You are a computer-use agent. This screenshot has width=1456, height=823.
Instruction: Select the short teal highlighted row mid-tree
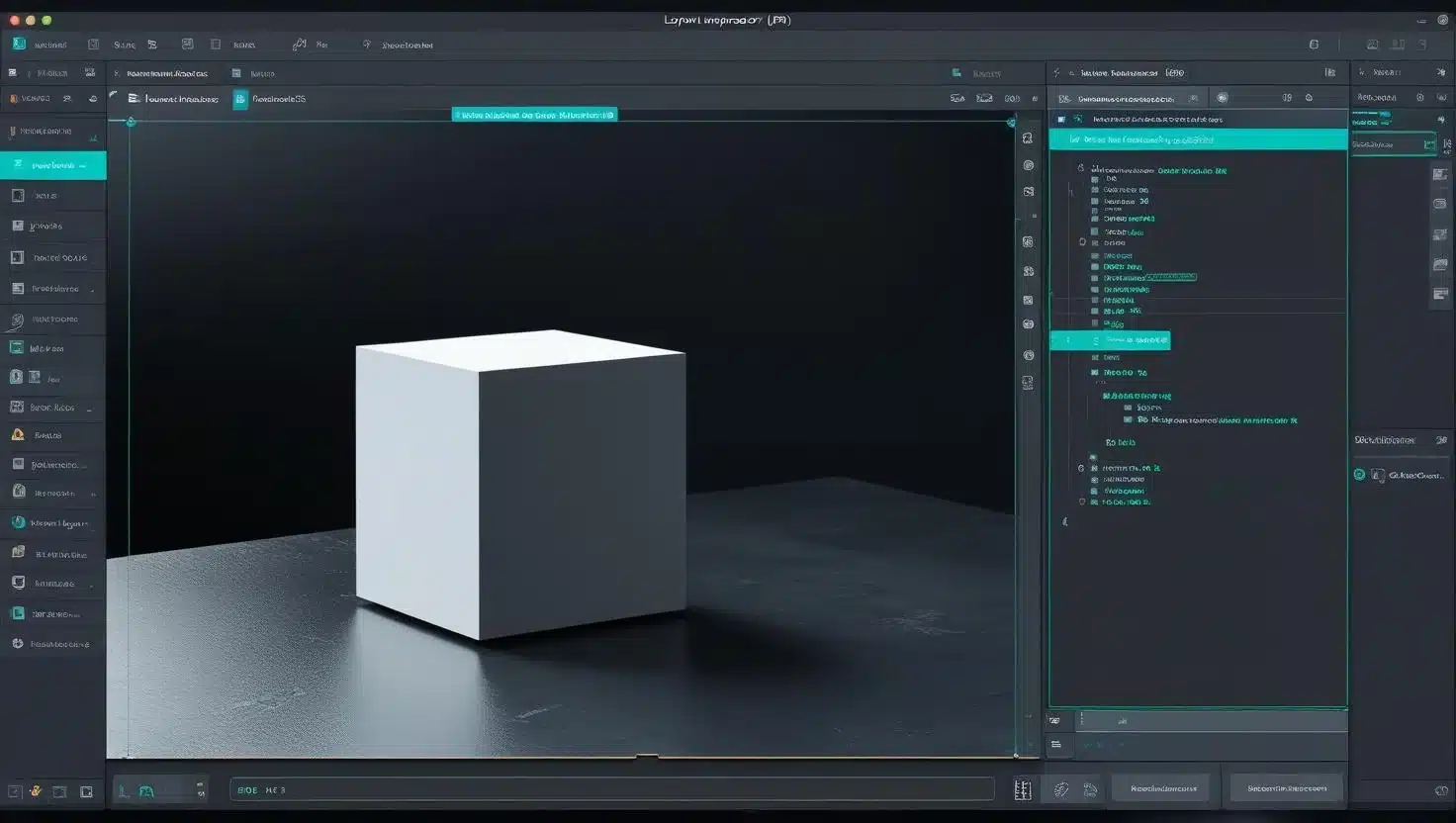(1110, 340)
